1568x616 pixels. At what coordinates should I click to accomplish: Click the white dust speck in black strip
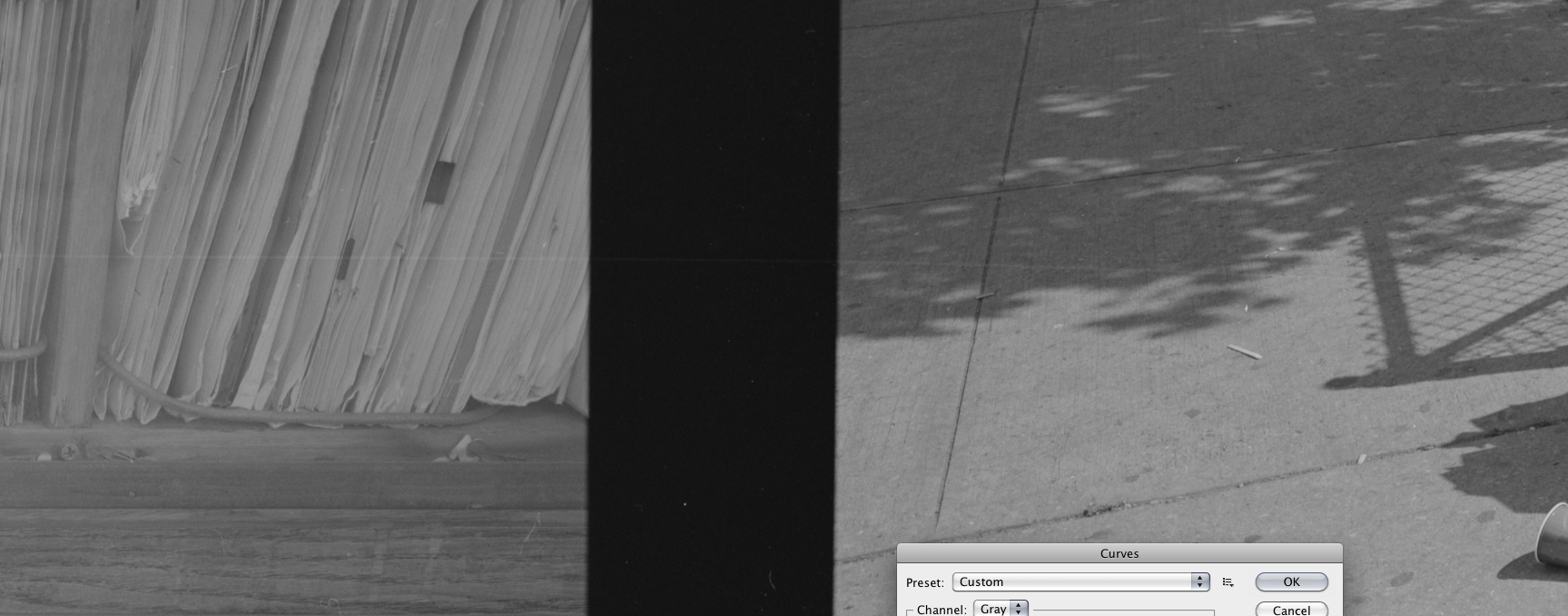(x=685, y=504)
